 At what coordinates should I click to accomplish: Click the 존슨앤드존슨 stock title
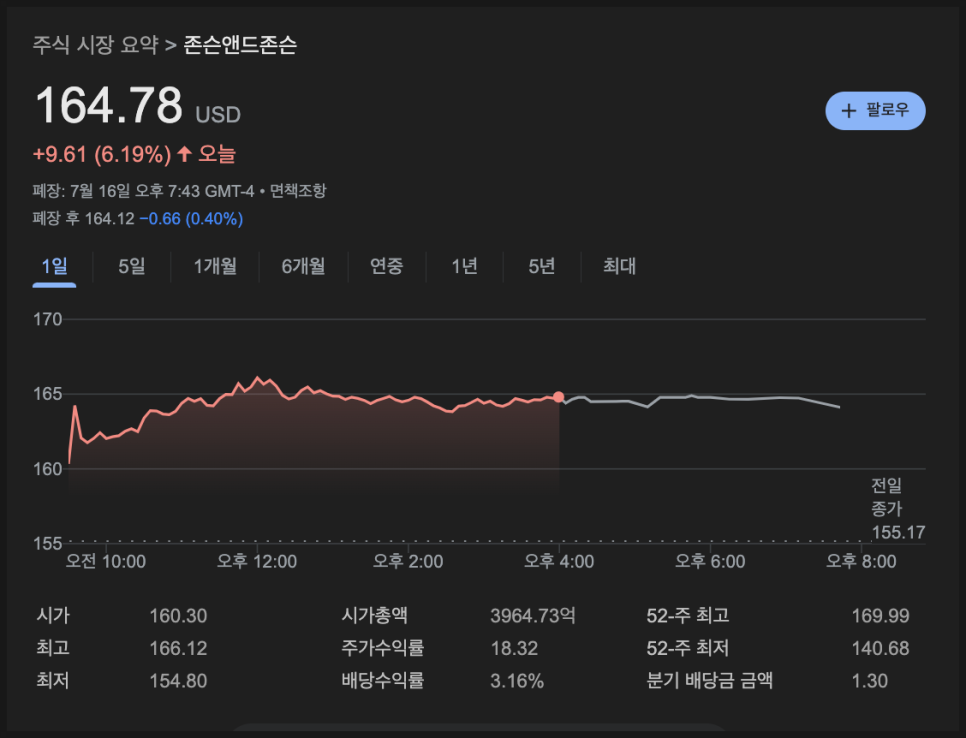[x=240, y=45]
